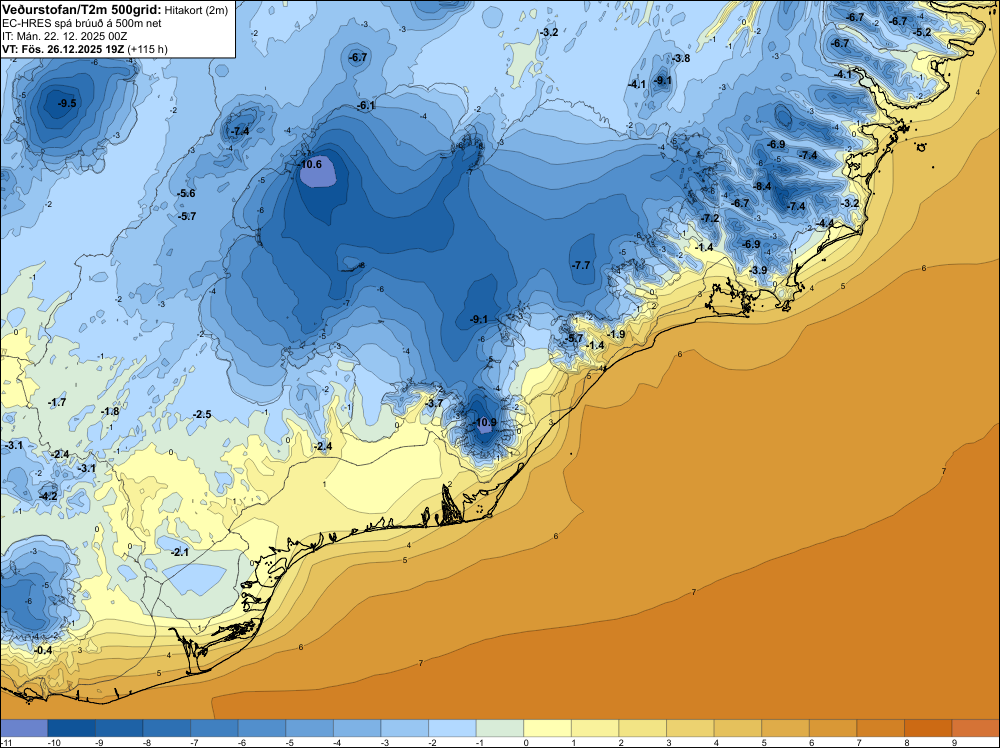Click the legend swatch between 8 and 9
This screenshot has width=1000, height=748.
point(928,728)
